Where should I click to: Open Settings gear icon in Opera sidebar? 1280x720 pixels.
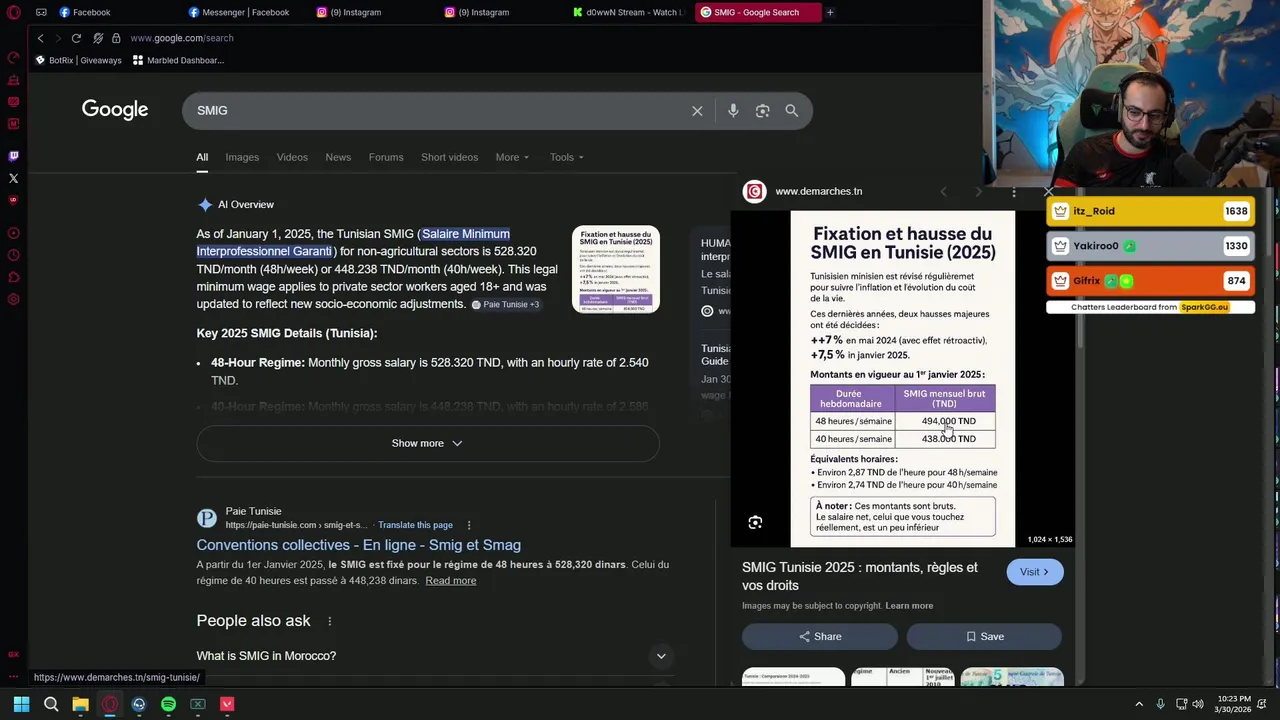[x=14, y=299]
